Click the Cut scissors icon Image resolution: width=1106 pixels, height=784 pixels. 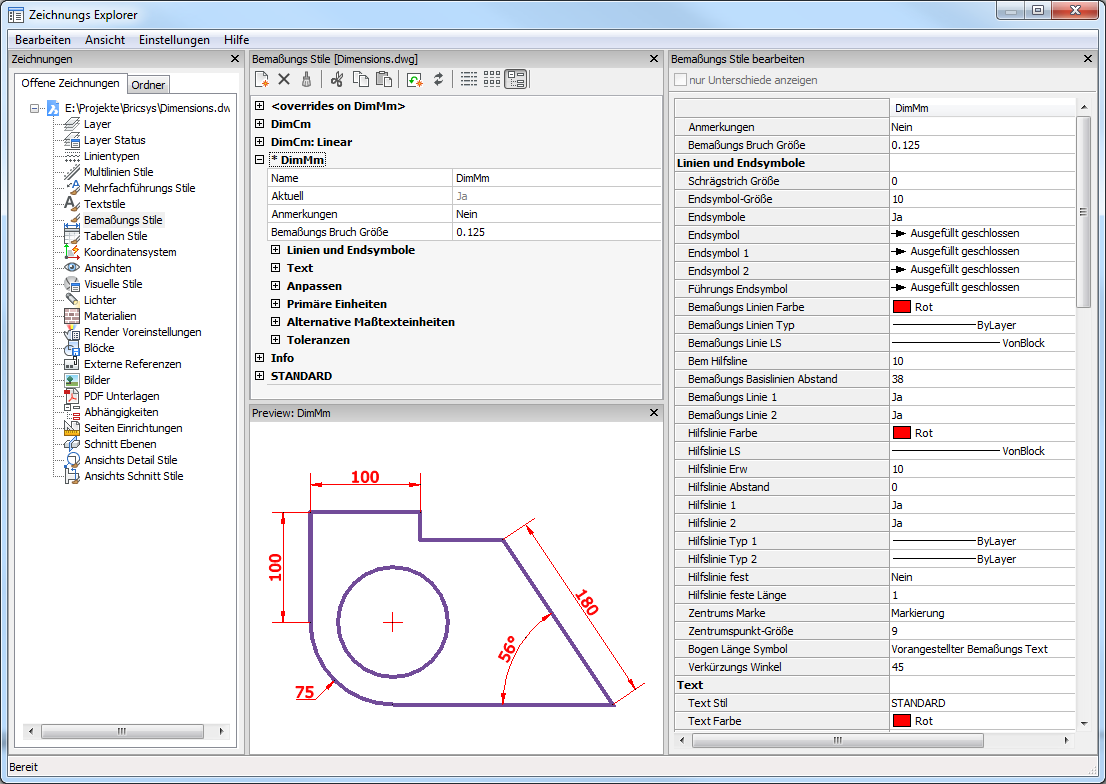point(337,79)
